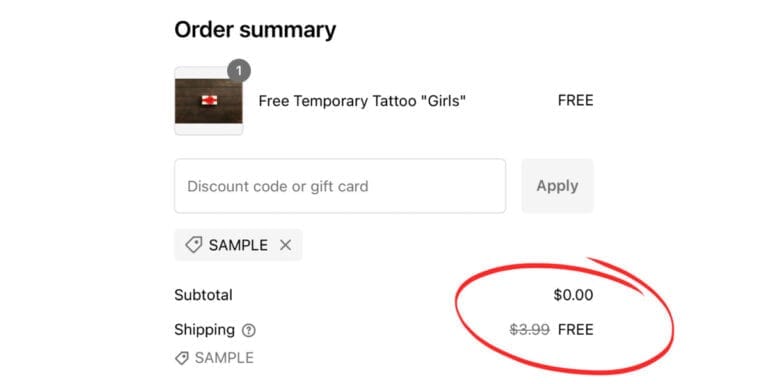
Task: Click the crossed-out $3.99 shipping price
Action: [529, 330]
